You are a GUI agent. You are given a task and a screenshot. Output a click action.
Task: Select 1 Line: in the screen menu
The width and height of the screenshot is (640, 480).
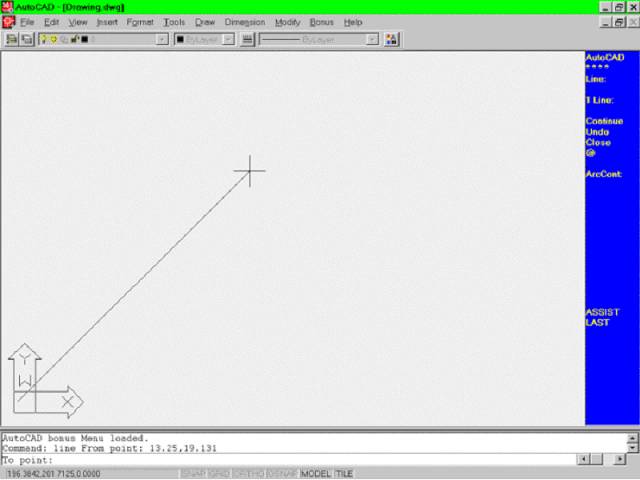(x=600, y=100)
